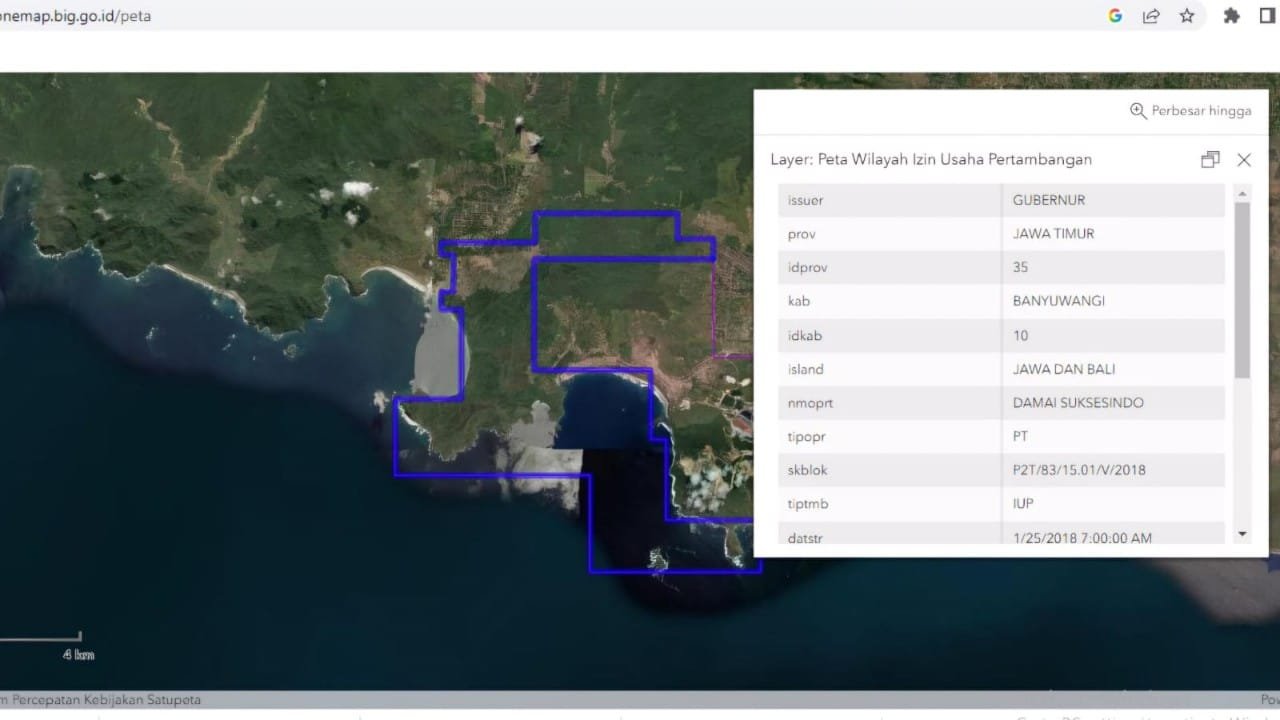
Task: Click the 4 km map scale bar
Action: [40, 639]
